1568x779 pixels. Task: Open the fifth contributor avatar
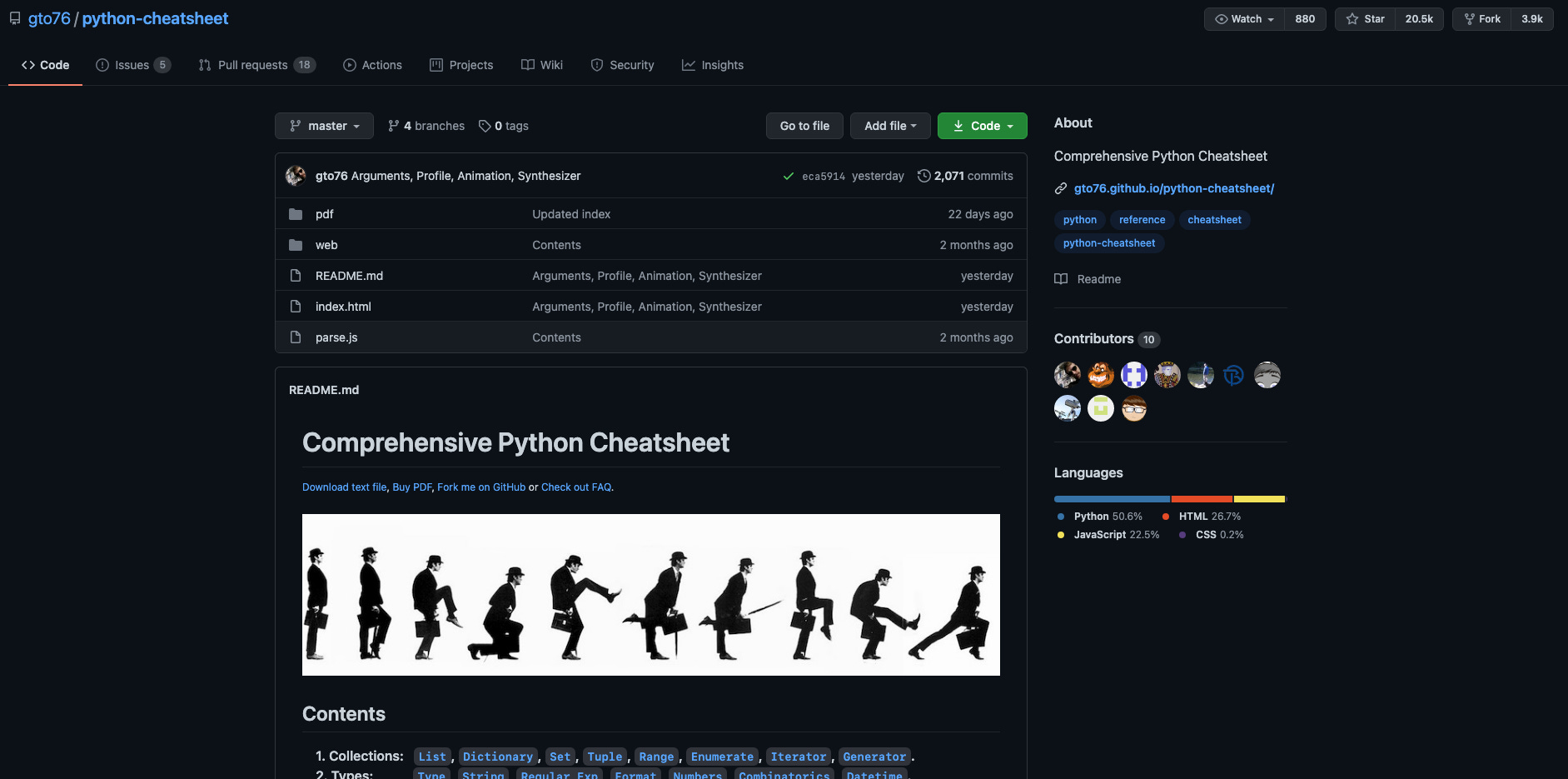1201,375
